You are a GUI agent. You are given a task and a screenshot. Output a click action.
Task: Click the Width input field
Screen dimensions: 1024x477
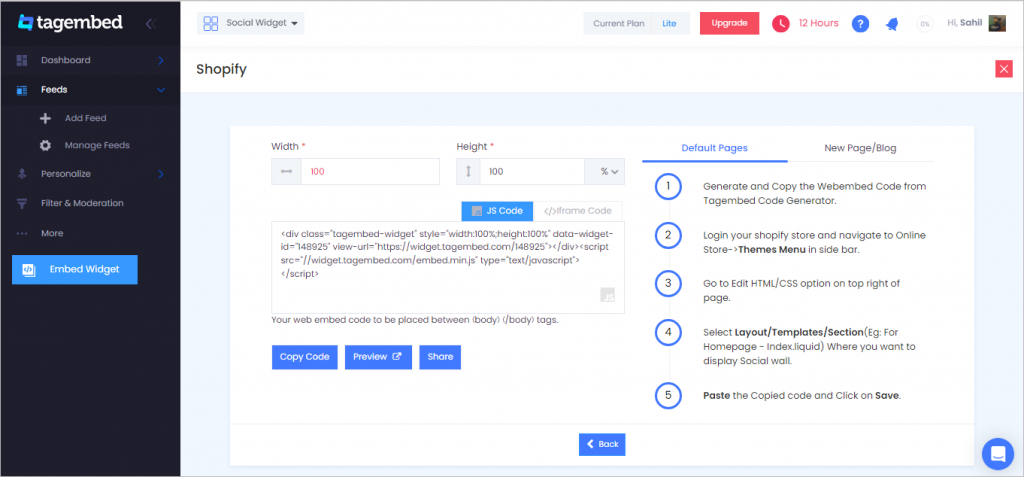click(x=370, y=171)
